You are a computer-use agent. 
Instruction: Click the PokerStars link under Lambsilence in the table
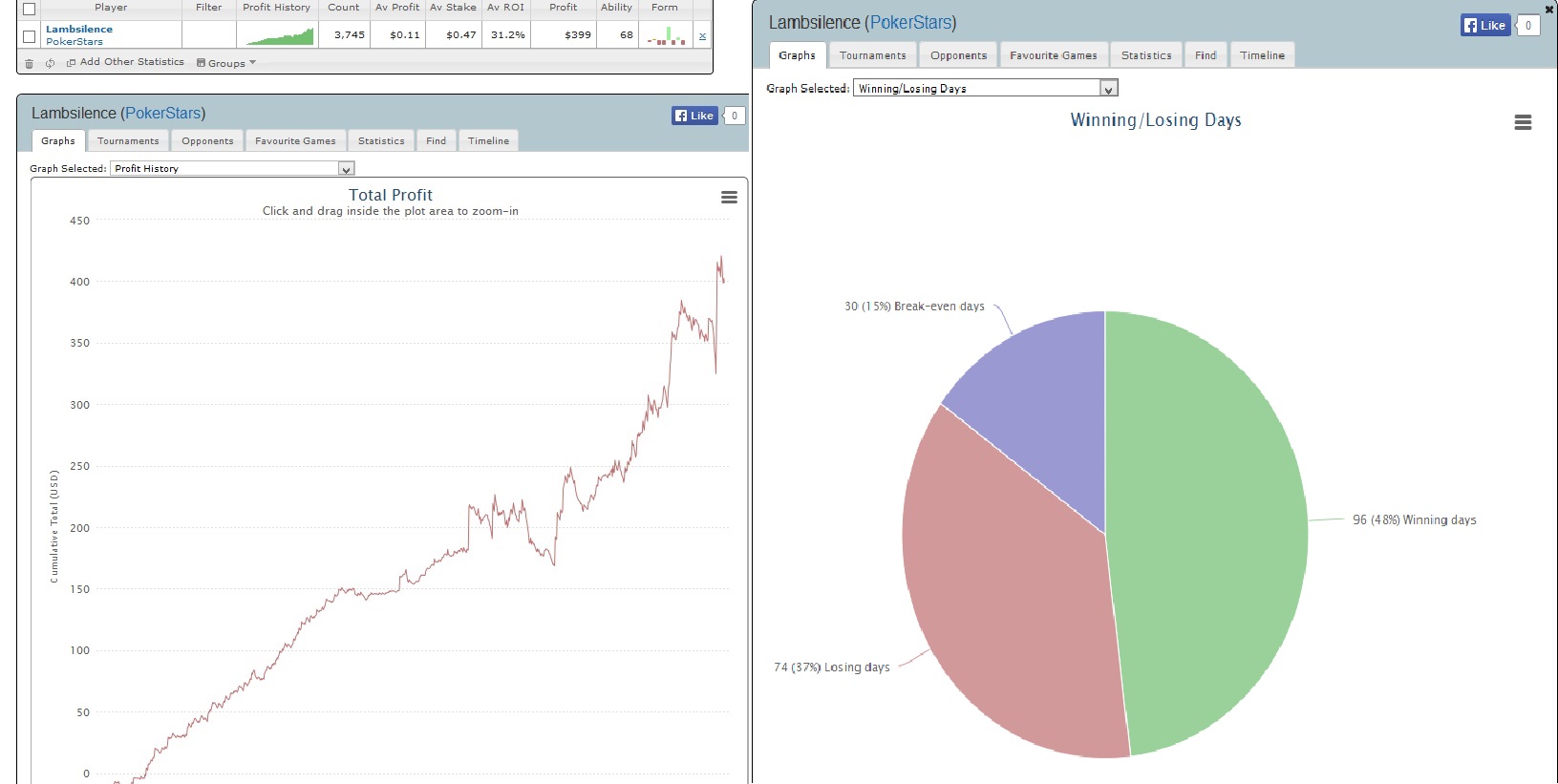coord(75,41)
